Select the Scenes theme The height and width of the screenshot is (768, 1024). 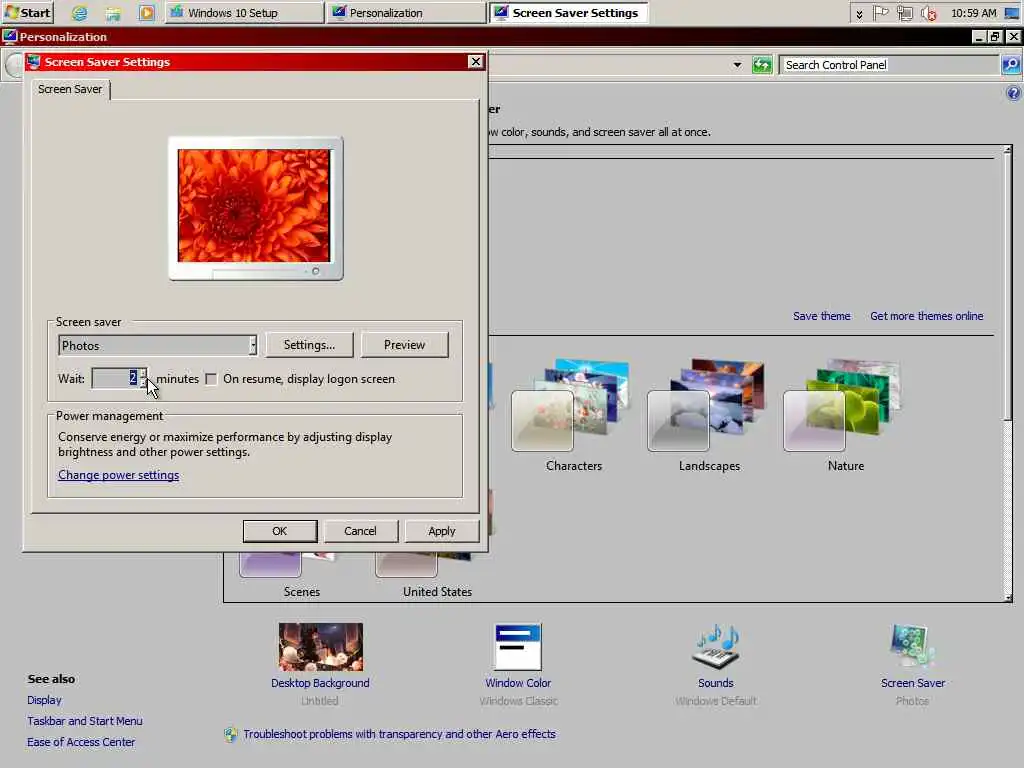(301, 575)
